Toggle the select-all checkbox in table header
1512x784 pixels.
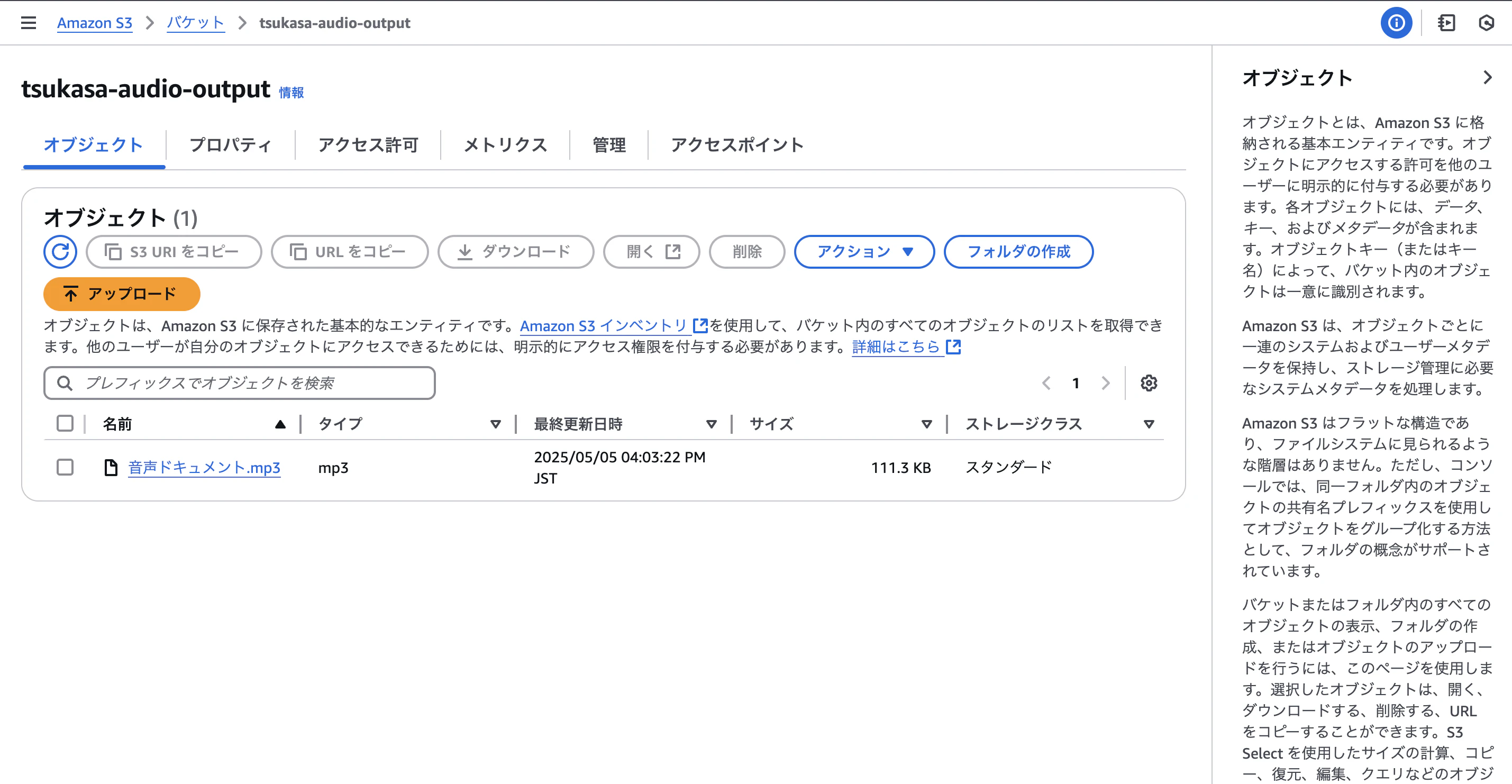(x=65, y=423)
